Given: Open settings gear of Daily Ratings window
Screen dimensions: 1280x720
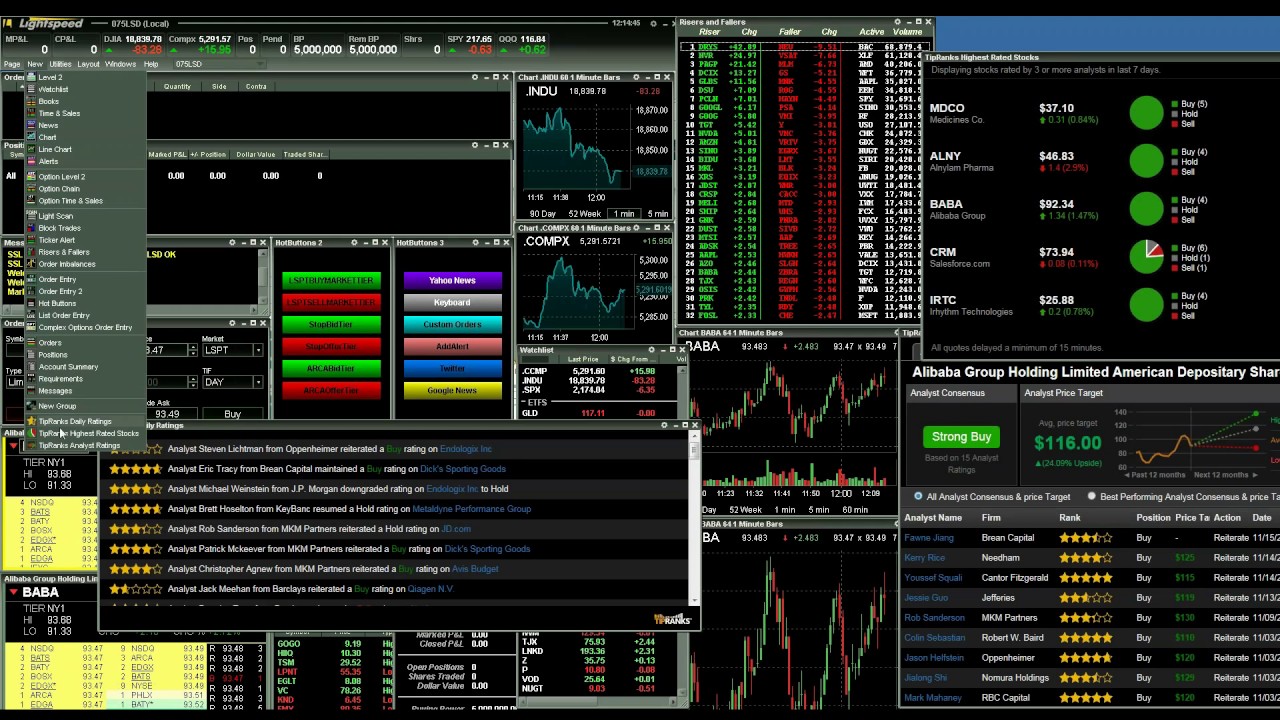Looking at the screenshot, I should (x=665, y=425).
